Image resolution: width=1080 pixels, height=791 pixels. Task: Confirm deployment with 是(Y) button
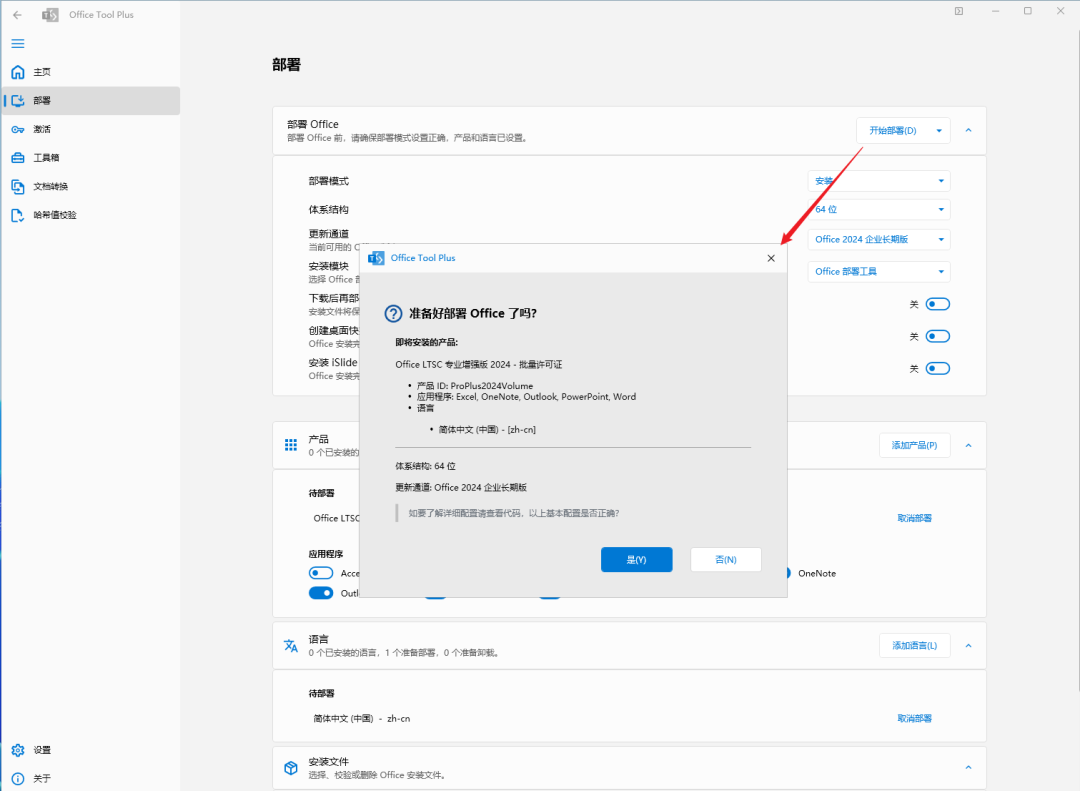[x=636, y=560]
